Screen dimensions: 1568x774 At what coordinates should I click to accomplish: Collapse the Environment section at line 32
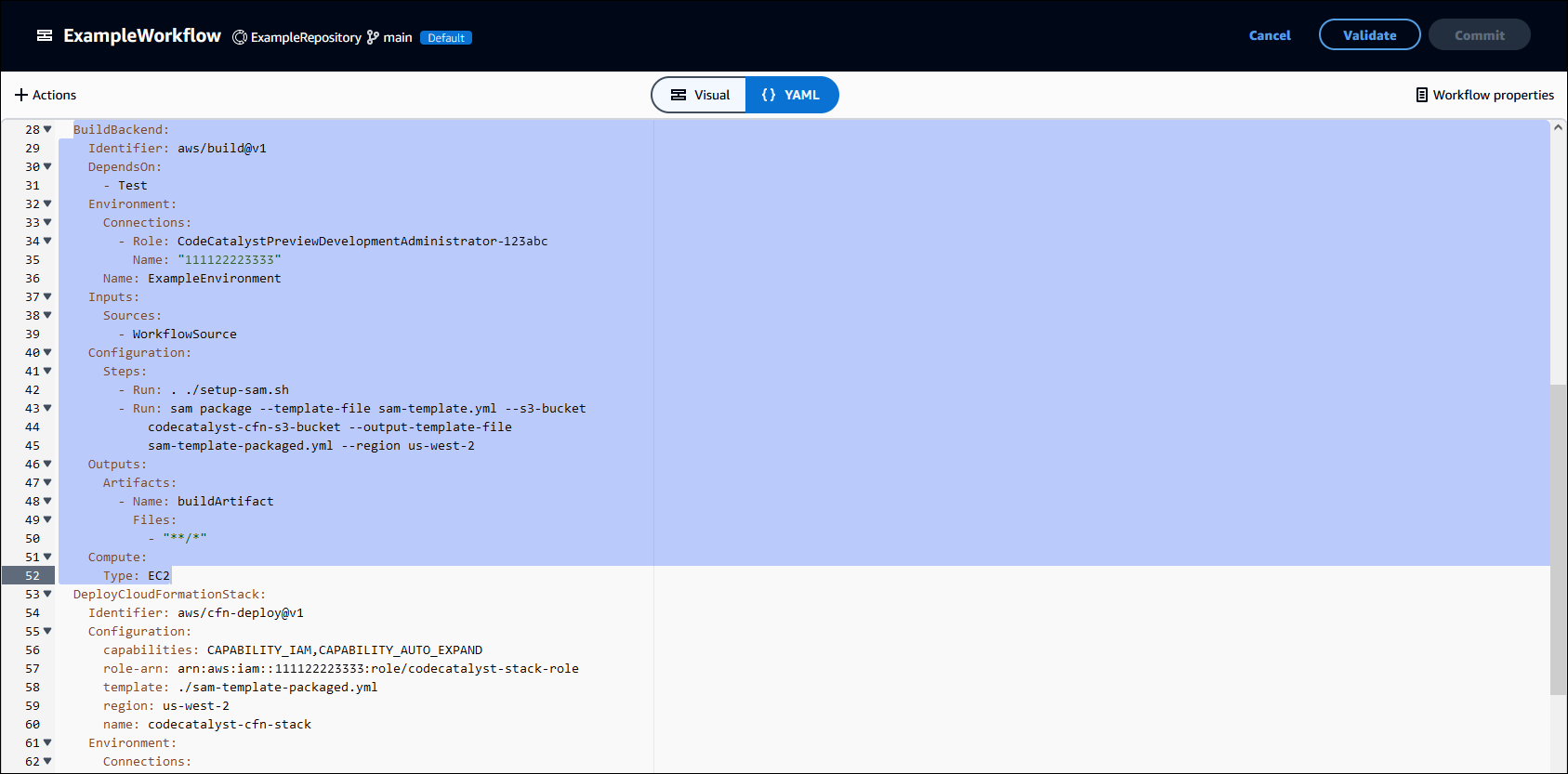tap(47, 203)
